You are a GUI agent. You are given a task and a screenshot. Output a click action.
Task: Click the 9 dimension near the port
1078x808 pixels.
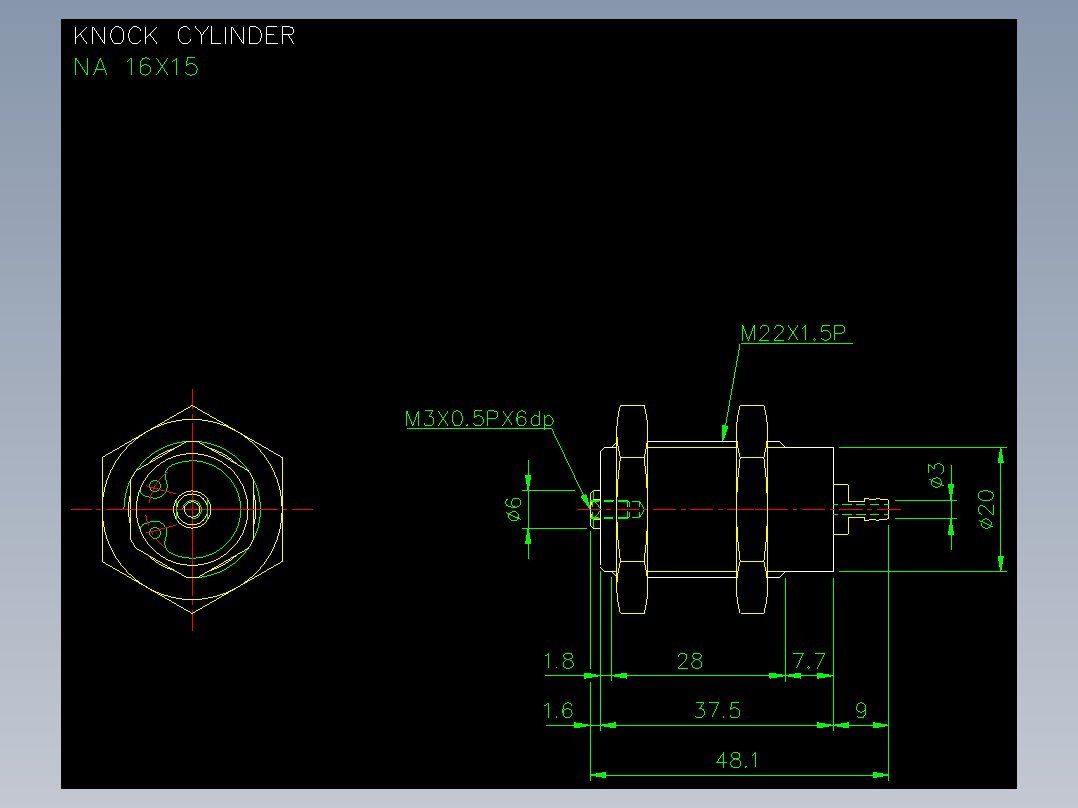point(861,710)
